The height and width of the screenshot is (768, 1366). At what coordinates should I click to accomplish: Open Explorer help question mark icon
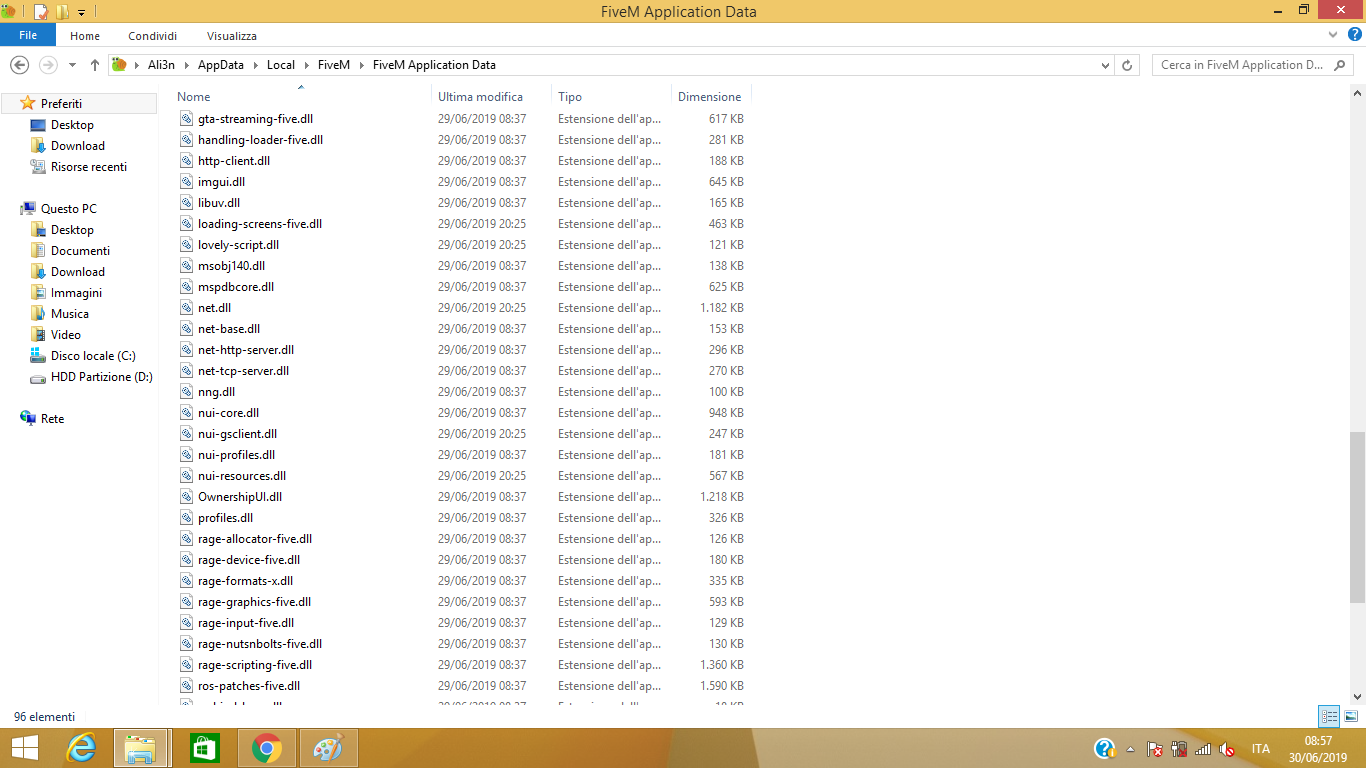(1355, 35)
